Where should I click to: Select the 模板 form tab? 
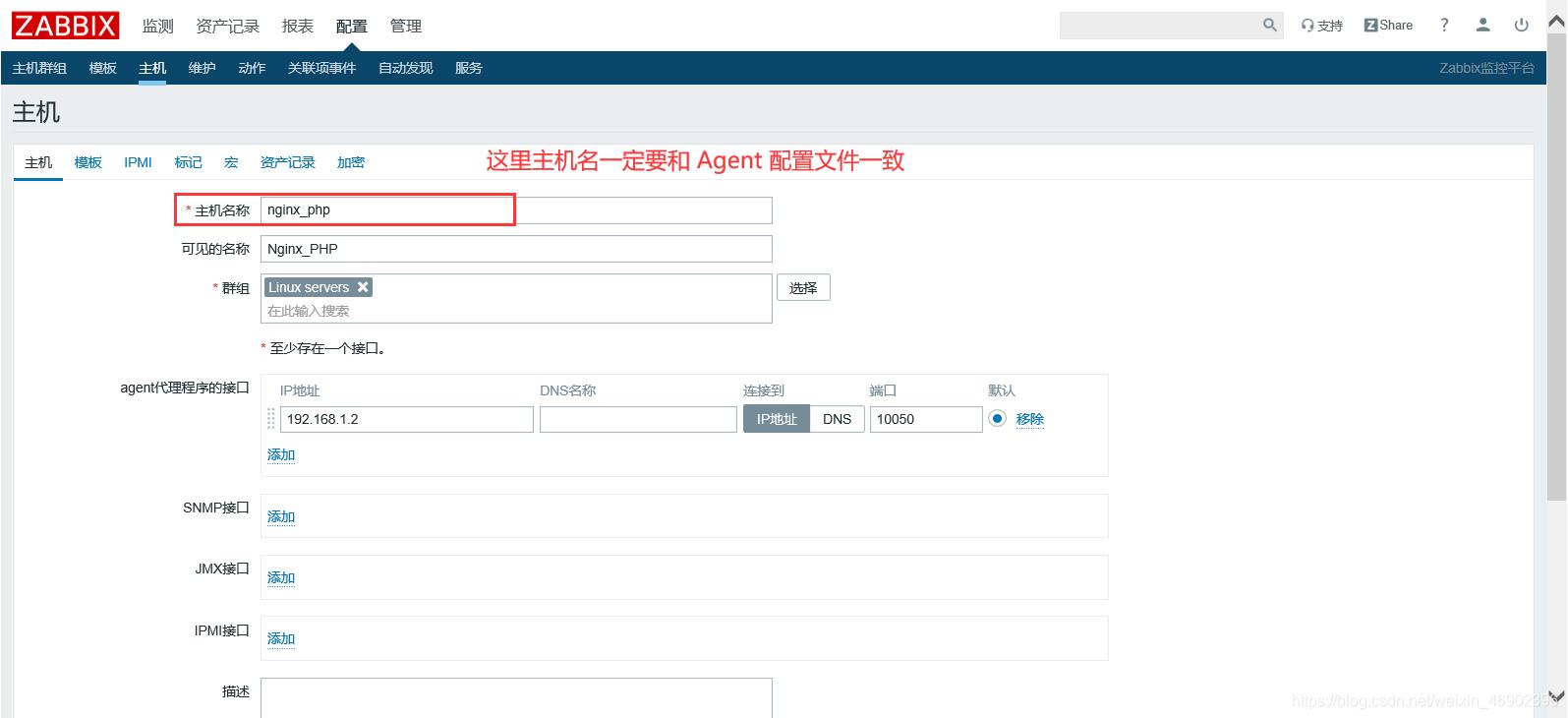tap(88, 163)
